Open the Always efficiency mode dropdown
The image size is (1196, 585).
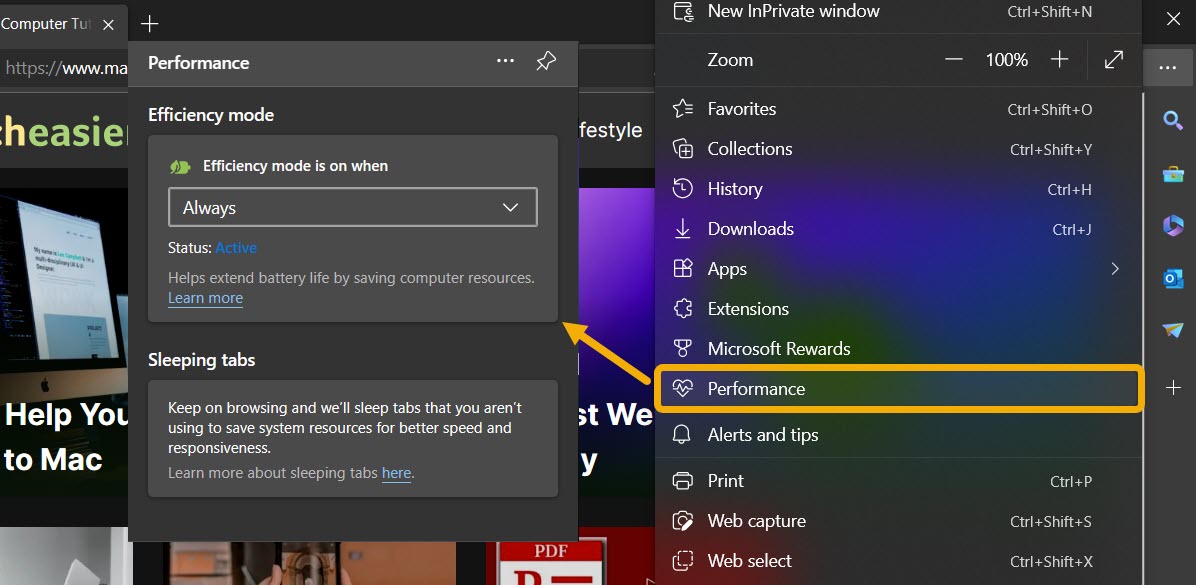coord(352,207)
